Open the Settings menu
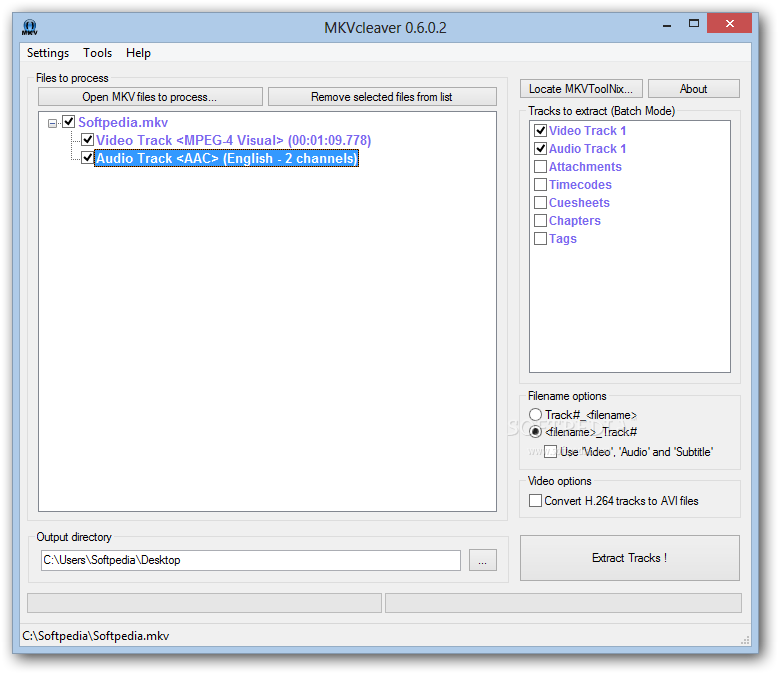The height and width of the screenshot is (674, 779). (48, 53)
